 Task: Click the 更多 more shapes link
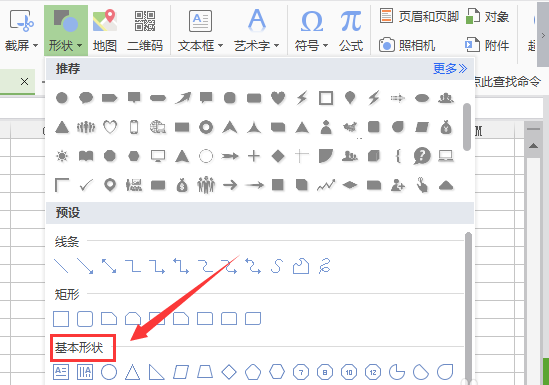tap(450, 68)
